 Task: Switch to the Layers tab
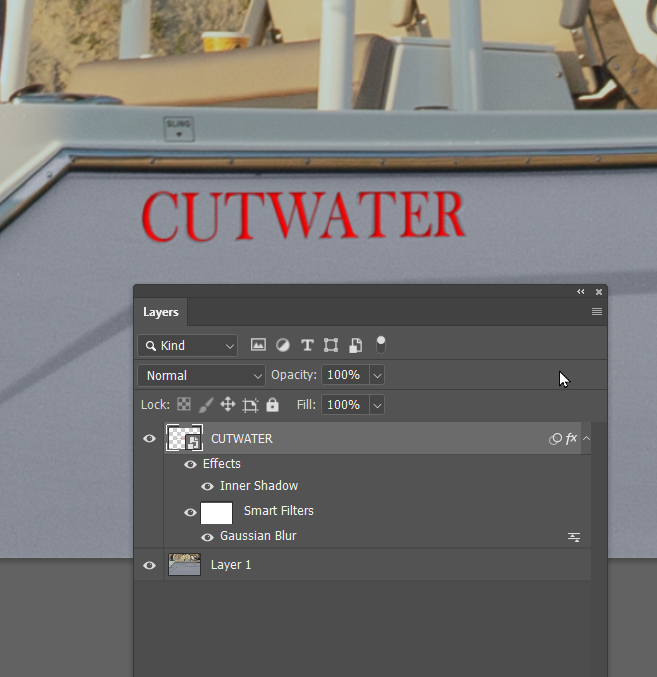[x=161, y=312]
